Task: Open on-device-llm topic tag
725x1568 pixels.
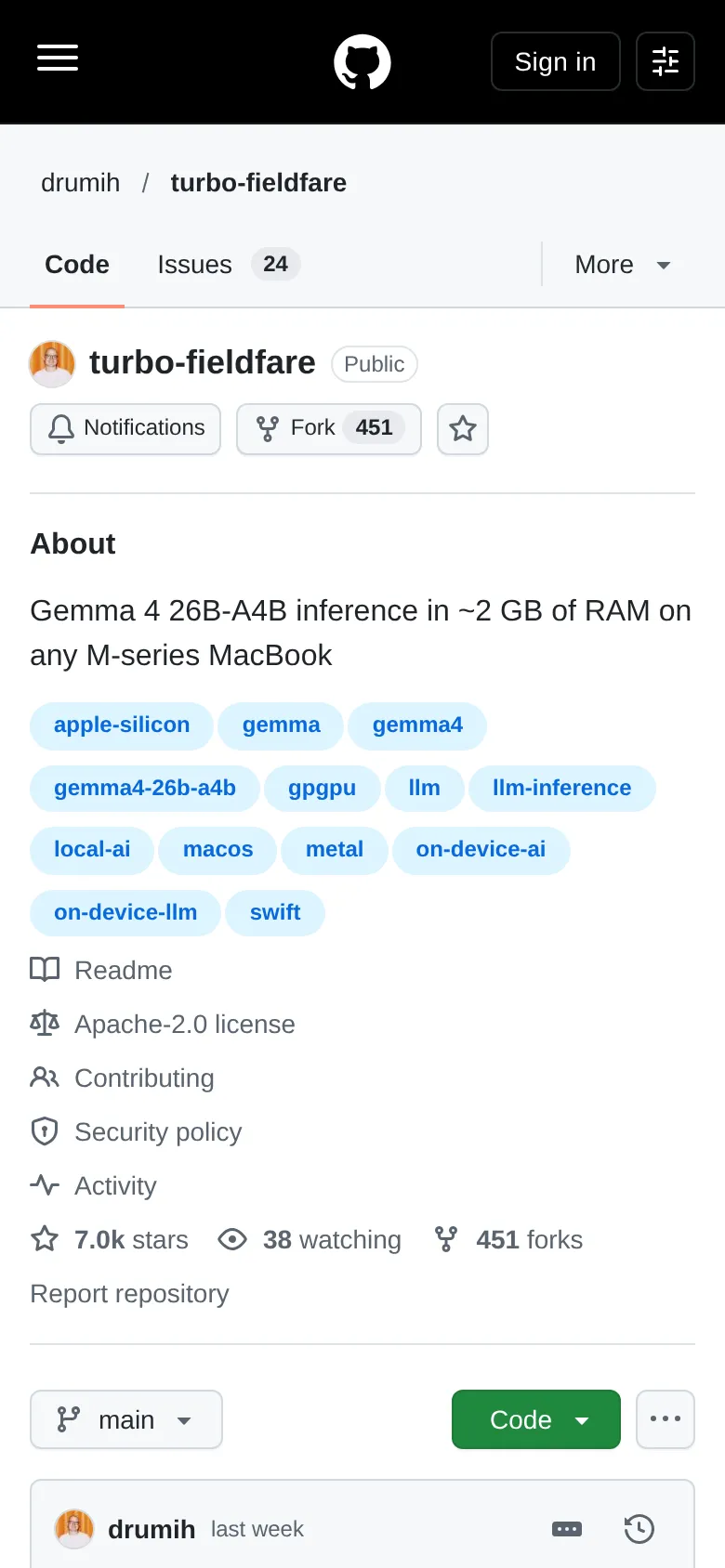Action: (125, 913)
